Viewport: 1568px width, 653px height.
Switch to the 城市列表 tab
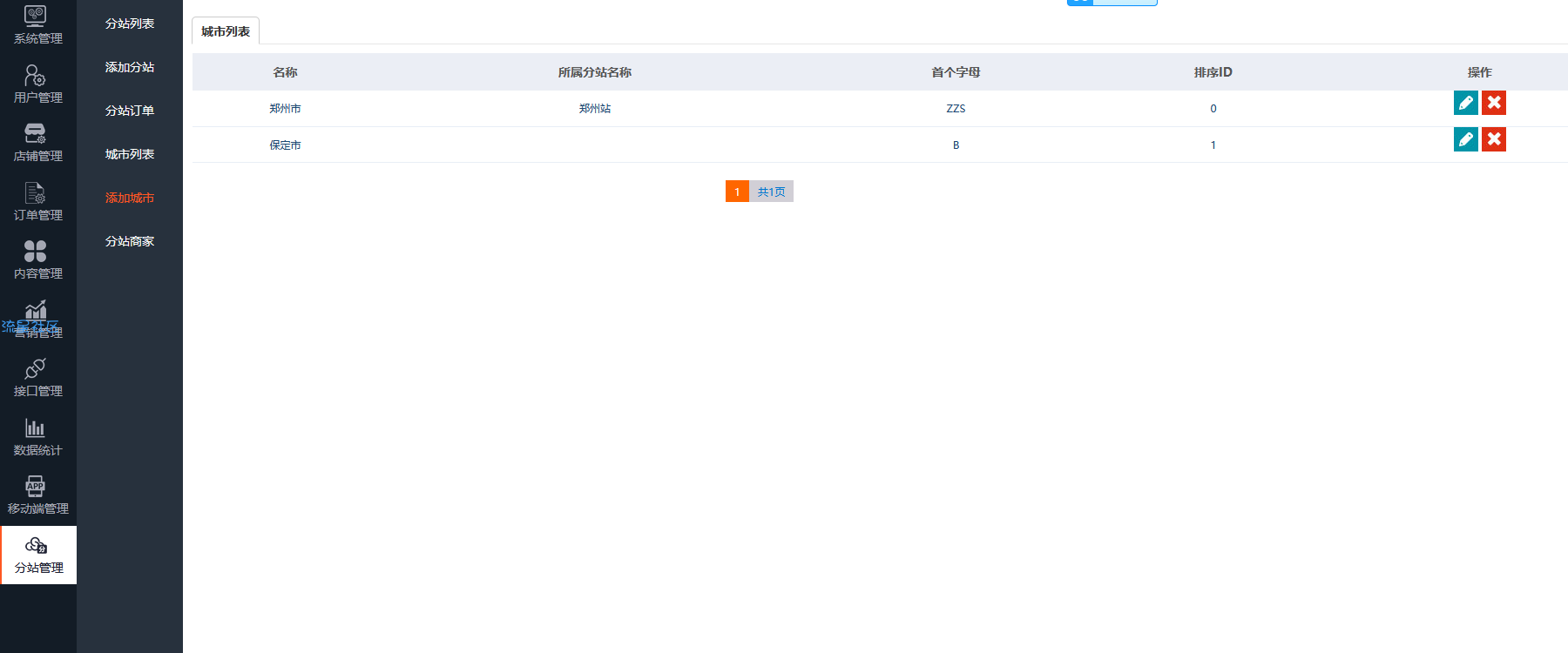226,31
